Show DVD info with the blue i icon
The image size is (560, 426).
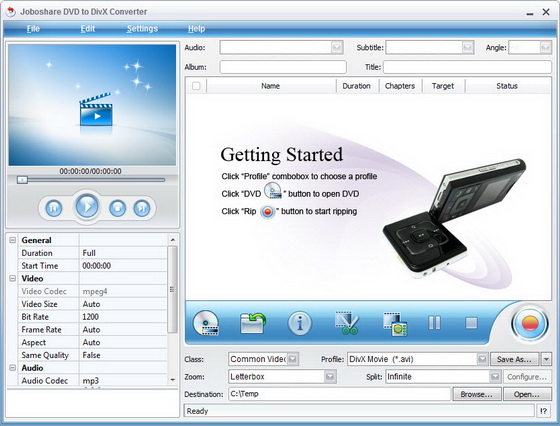click(300, 323)
